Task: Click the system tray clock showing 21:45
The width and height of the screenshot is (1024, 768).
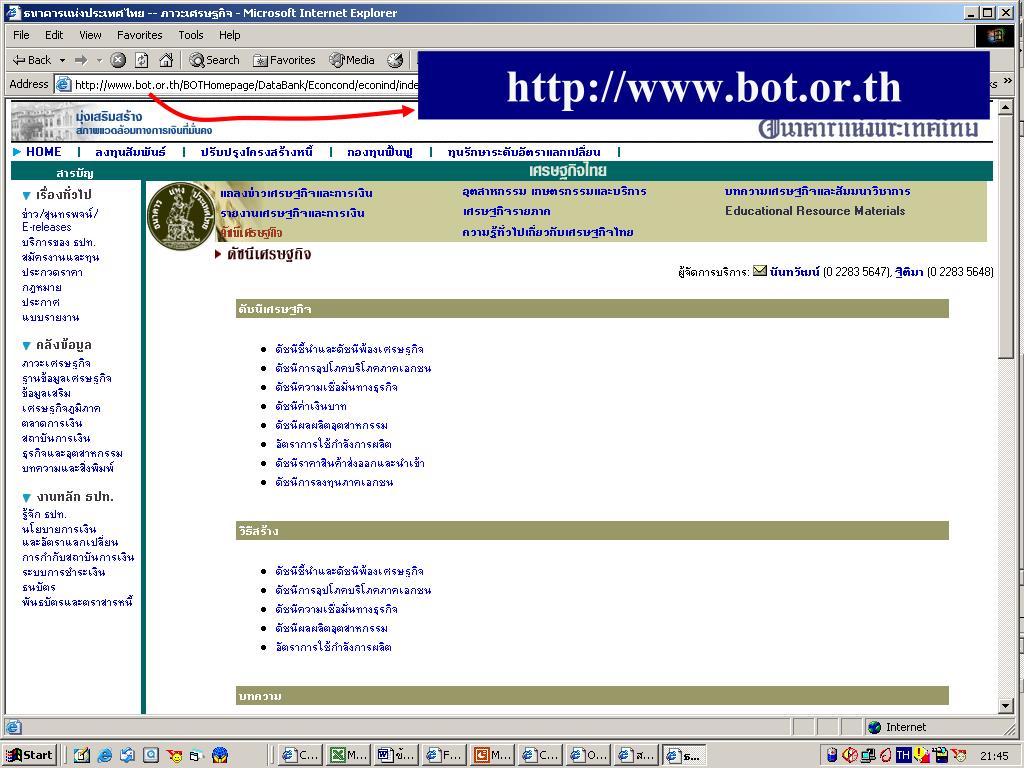Action: tap(994, 756)
